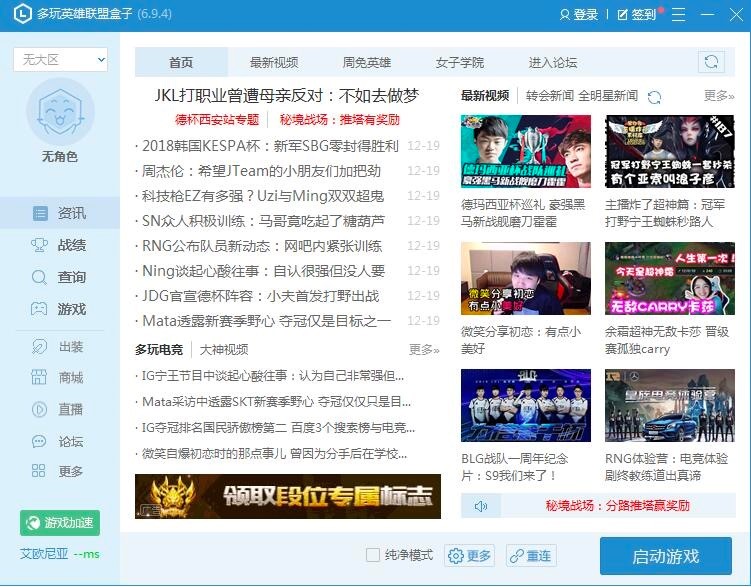Screen dimensions: 751x587
Task: Switch to the 最新视频 tab
Action: pos(274,62)
